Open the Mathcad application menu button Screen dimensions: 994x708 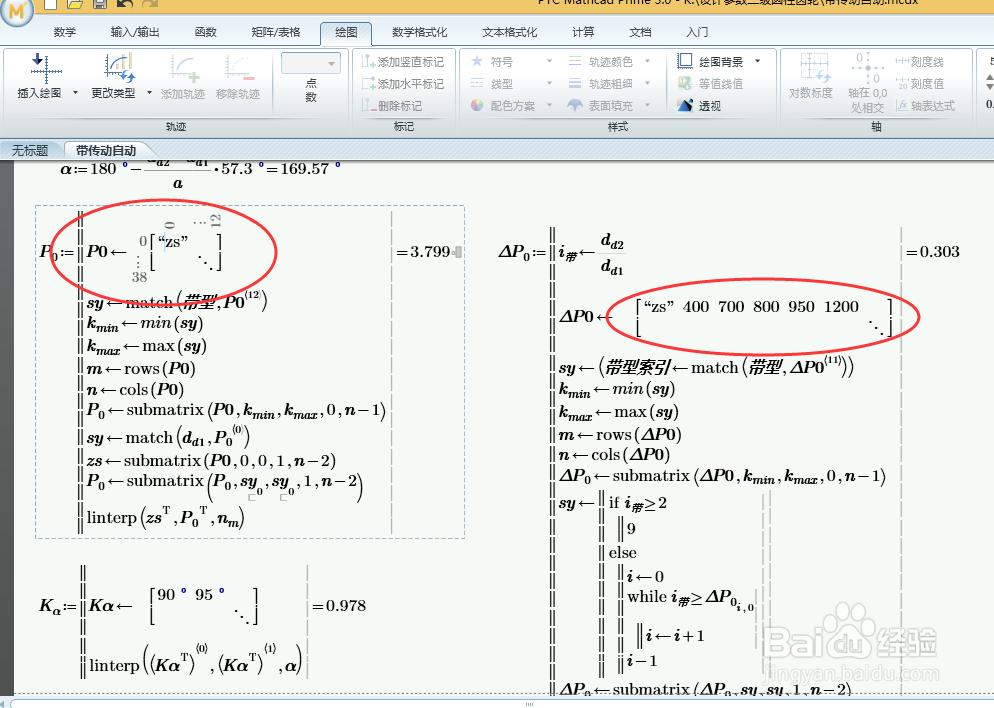click(x=17, y=11)
